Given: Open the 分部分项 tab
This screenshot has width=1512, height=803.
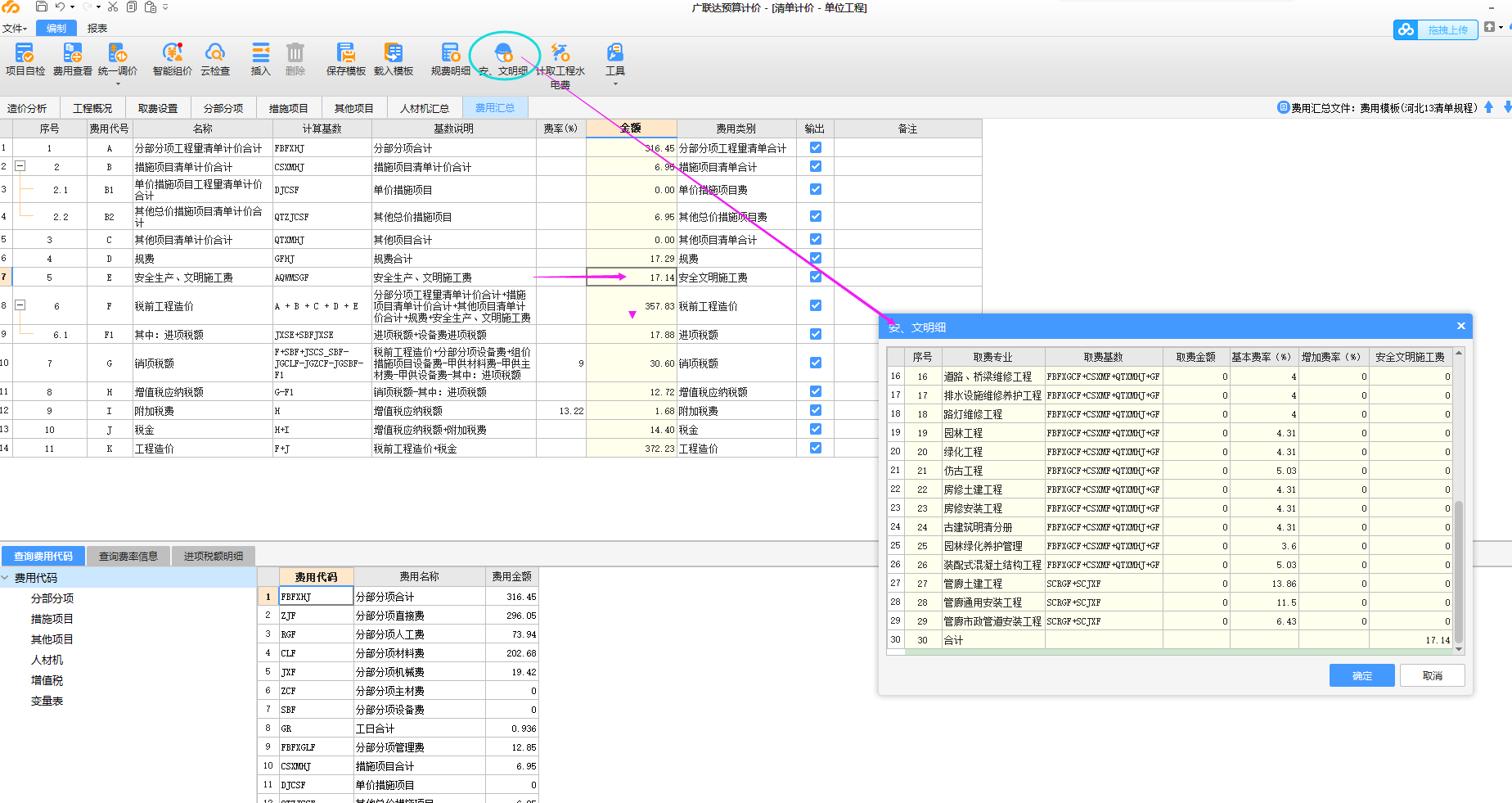Looking at the screenshot, I should click(x=223, y=108).
